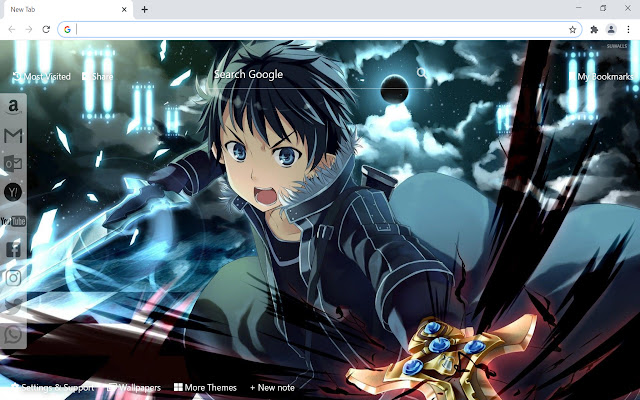Focus the Chrome address bar
This screenshot has height=400, width=640.
[x=320, y=29]
